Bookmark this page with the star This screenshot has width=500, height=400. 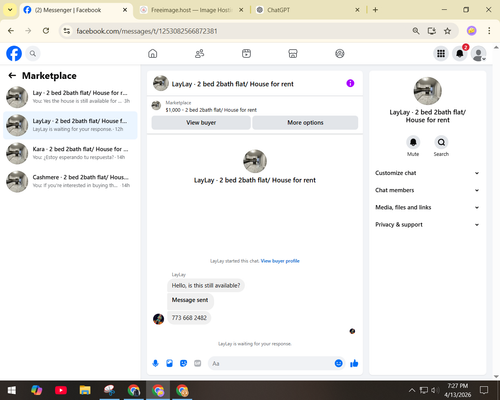click(x=447, y=31)
